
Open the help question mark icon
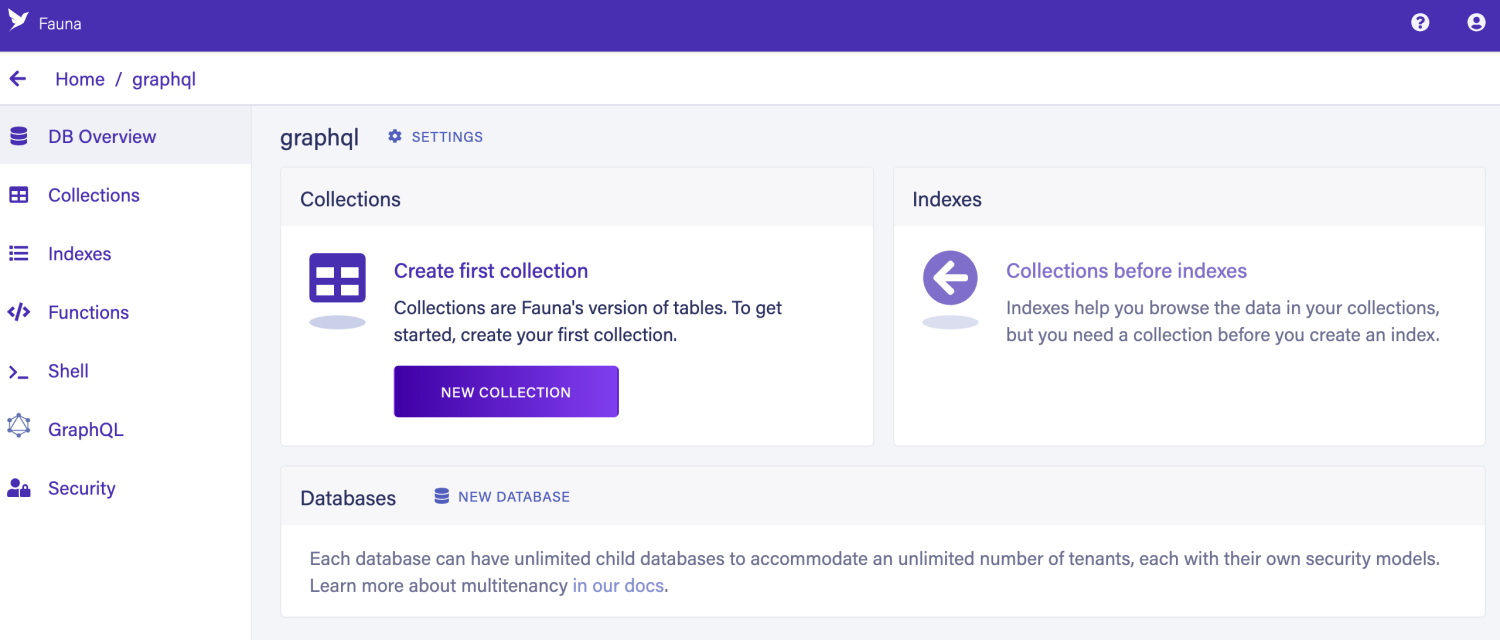coord(1420,22)
